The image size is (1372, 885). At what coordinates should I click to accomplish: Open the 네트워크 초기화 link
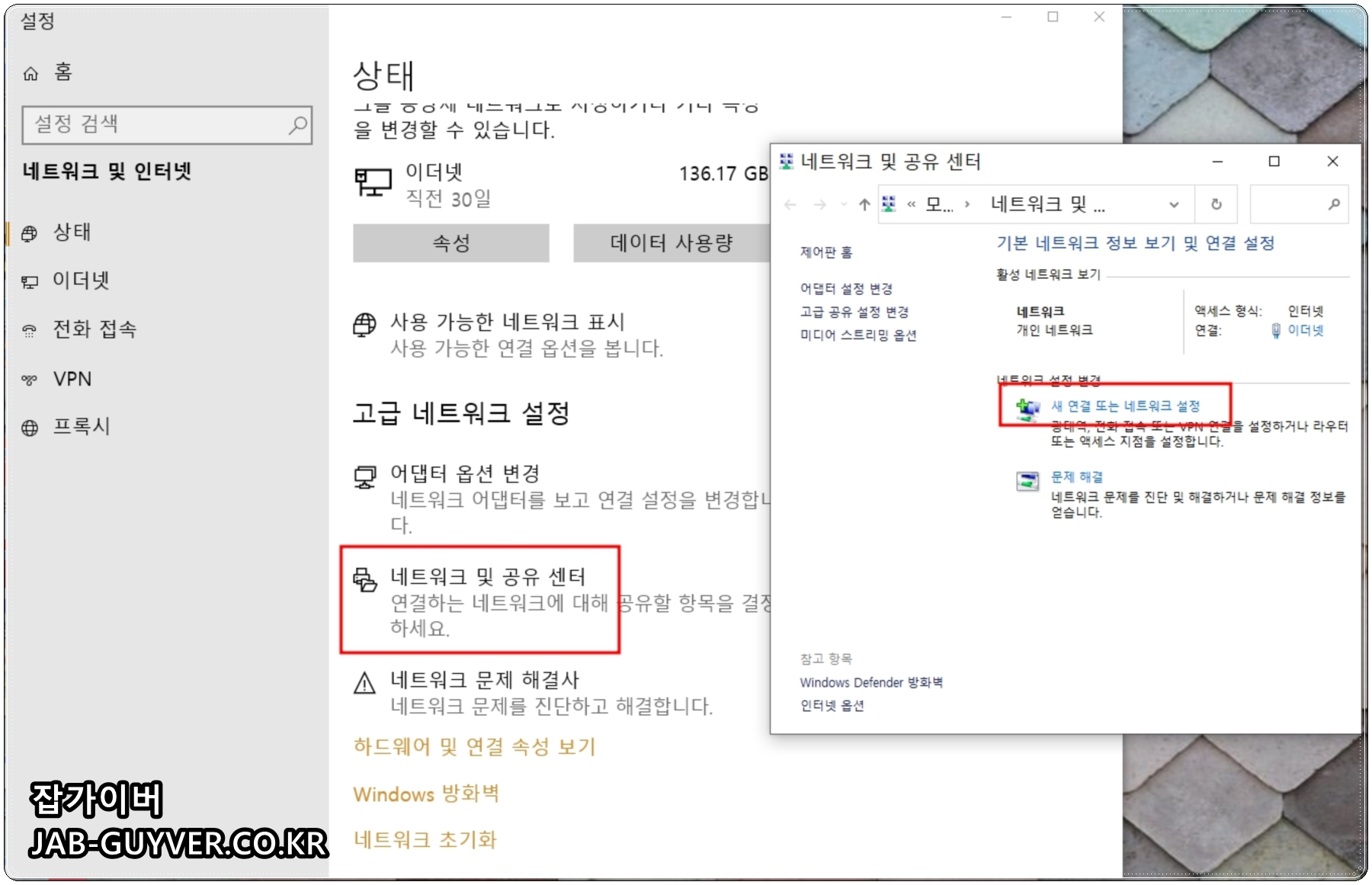pos(425,840)
